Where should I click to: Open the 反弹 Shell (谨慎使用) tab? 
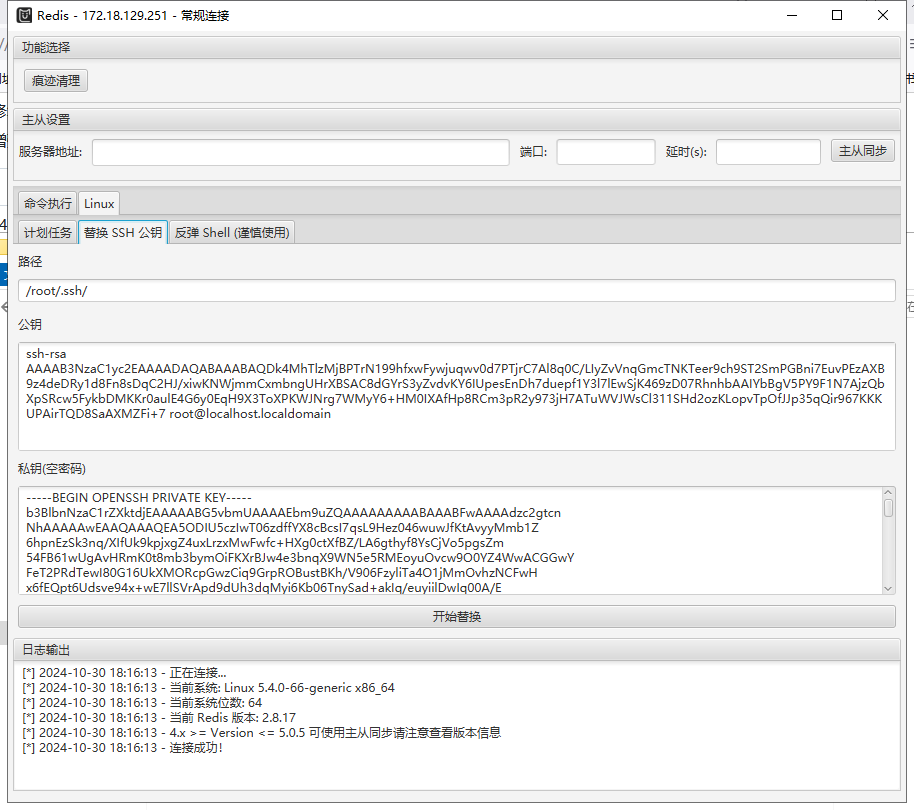point(232,233)
